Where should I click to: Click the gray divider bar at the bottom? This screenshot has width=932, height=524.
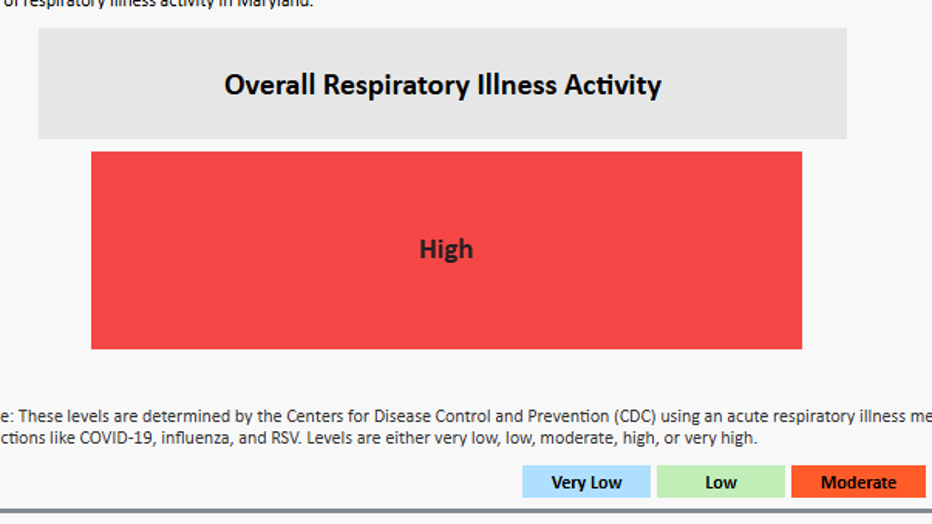[x=466, y=511]
